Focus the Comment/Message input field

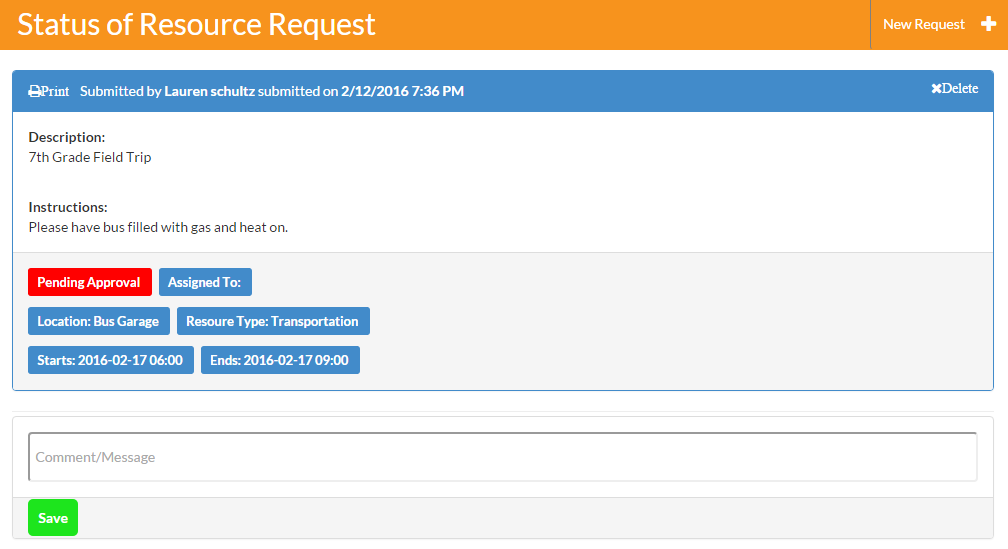[502, 457]
